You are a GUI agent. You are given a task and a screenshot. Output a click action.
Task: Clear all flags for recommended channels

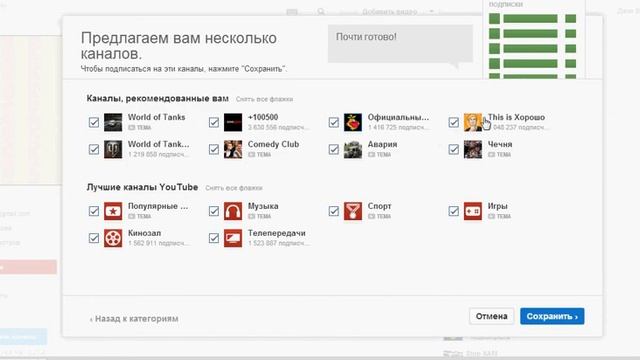coord(264,99)
